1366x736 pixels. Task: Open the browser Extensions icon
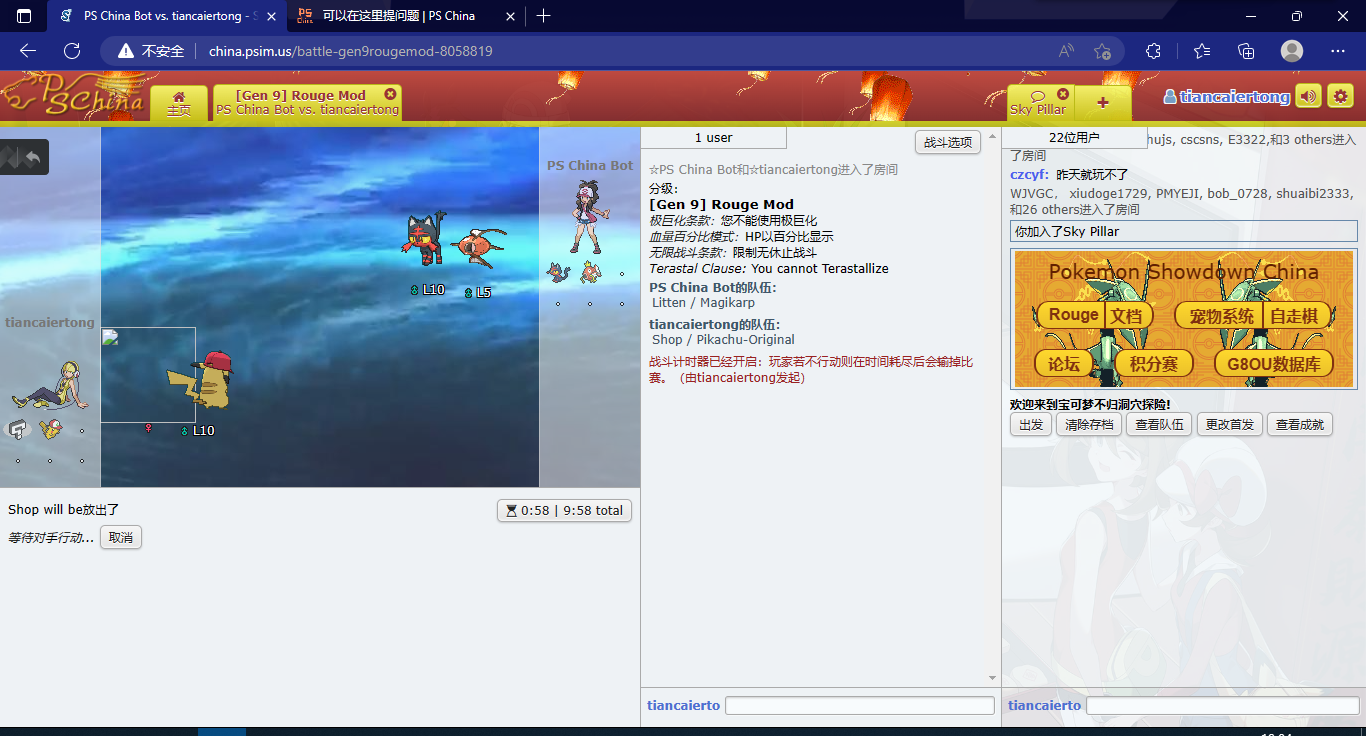pos(1153,51)
